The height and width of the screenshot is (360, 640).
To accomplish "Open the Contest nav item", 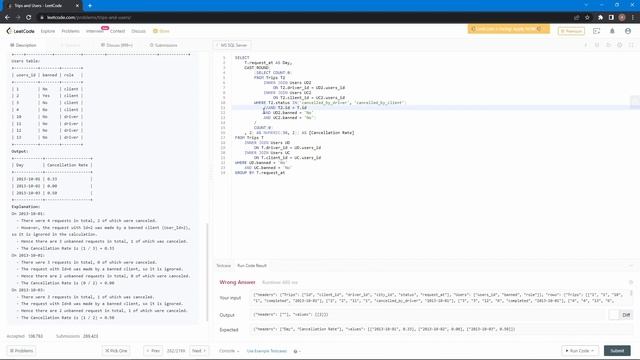I will click(117, 31).
